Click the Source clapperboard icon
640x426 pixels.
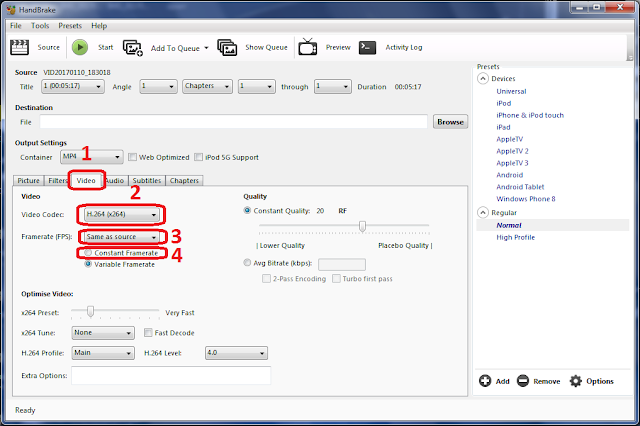(19, 47)
